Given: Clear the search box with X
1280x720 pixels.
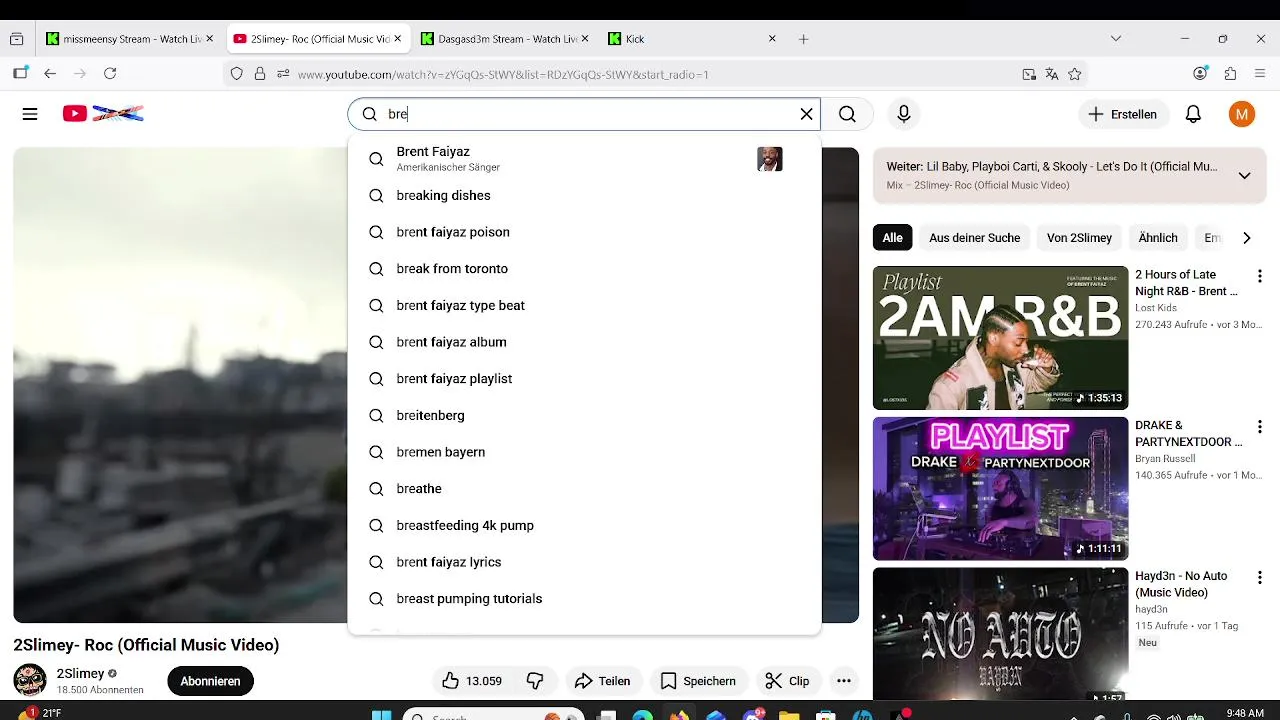Looking at the screenshot, I should pyautogui.click(x=806, y=114).
